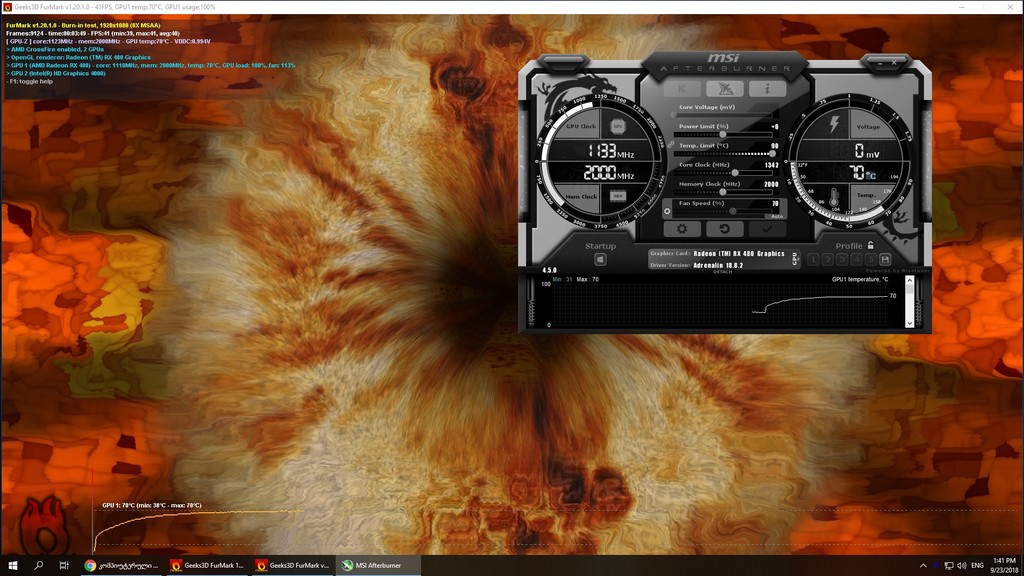Switch to the Geeks3D FurMark 1... taskbar item
The height and width of the screenshot is (576, 1024).
[x=208, y=566]
